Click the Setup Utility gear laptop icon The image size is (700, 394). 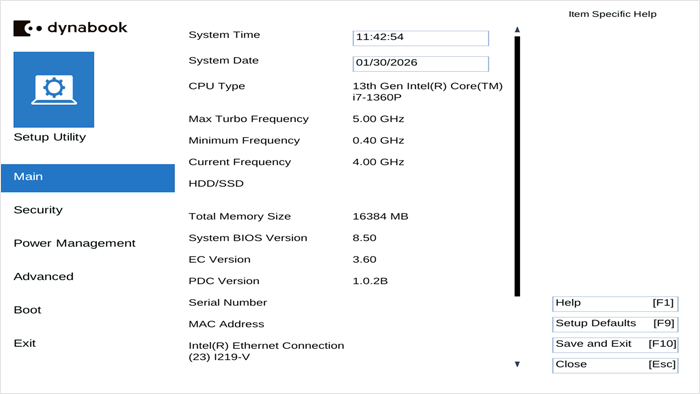54,90
